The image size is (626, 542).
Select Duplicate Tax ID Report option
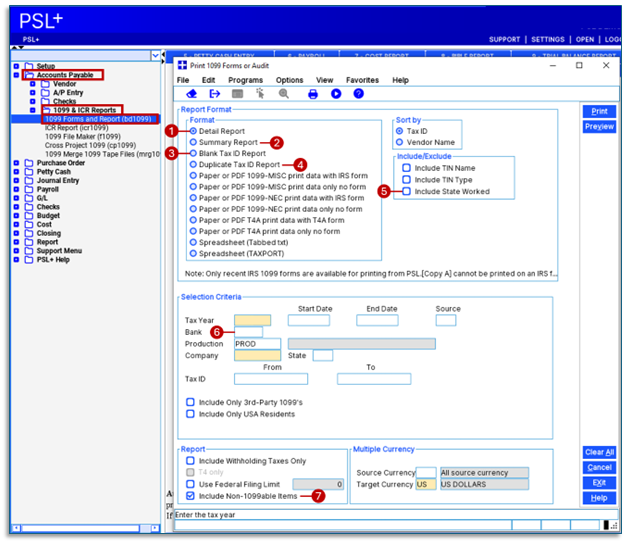pyautogui.click(x=193, y=164)
